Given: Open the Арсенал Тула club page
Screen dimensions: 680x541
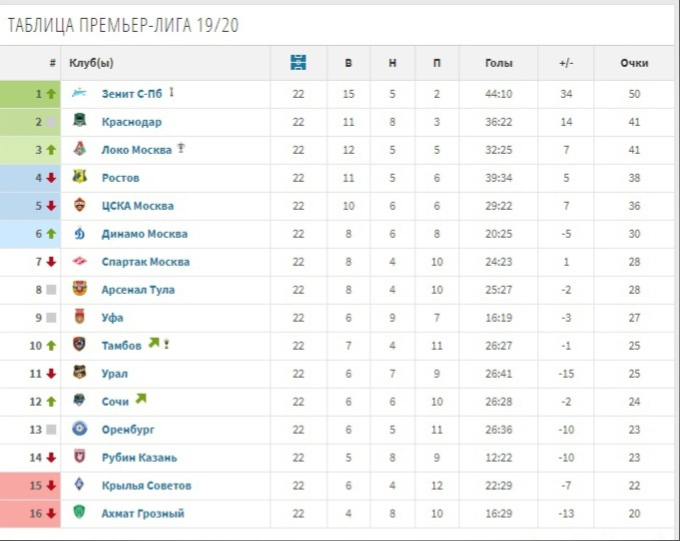Looking at the screenshot, I should [138, 290].
